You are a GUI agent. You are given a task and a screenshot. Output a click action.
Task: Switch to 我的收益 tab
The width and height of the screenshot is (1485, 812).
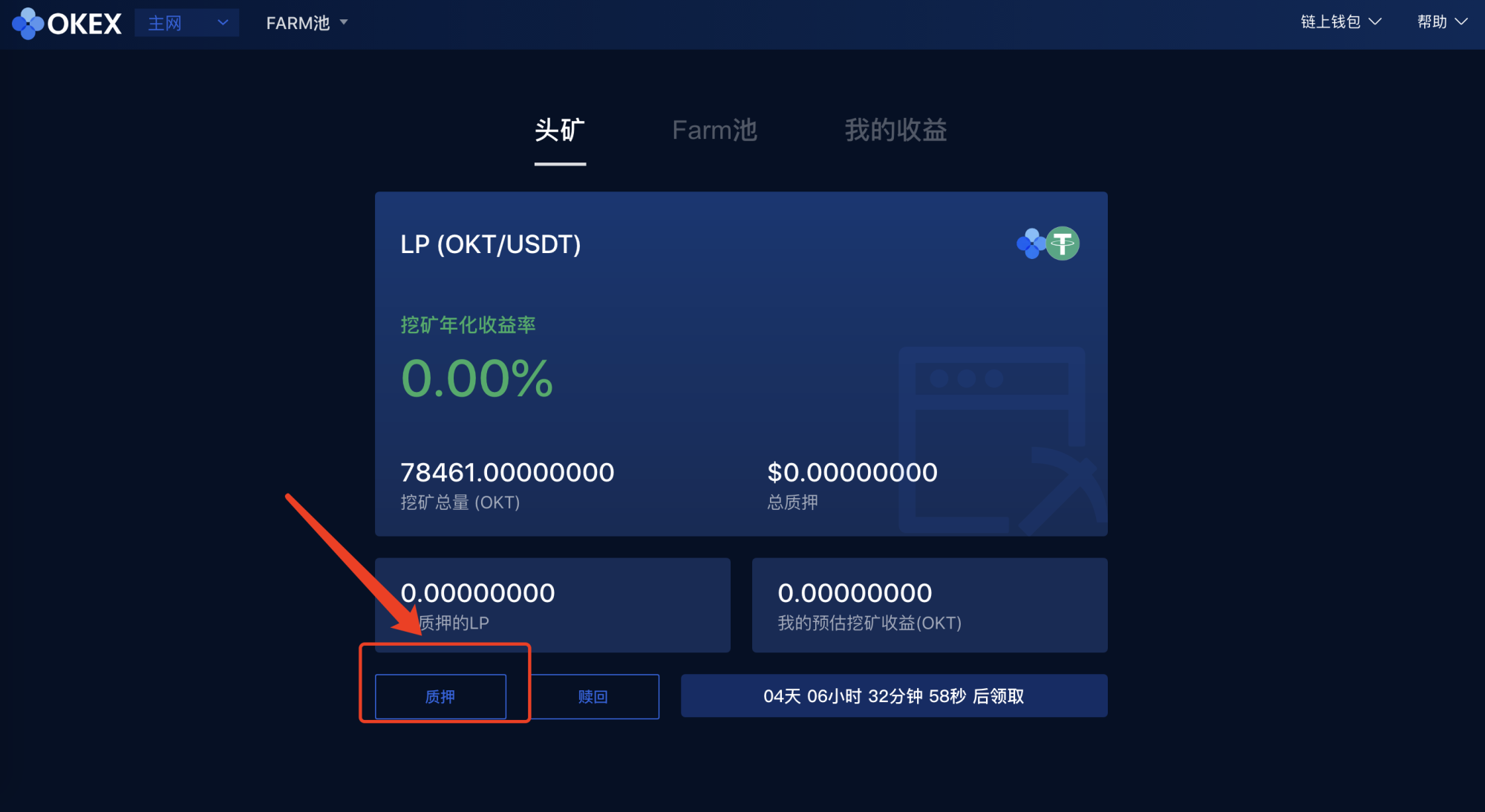coord(893,128)
